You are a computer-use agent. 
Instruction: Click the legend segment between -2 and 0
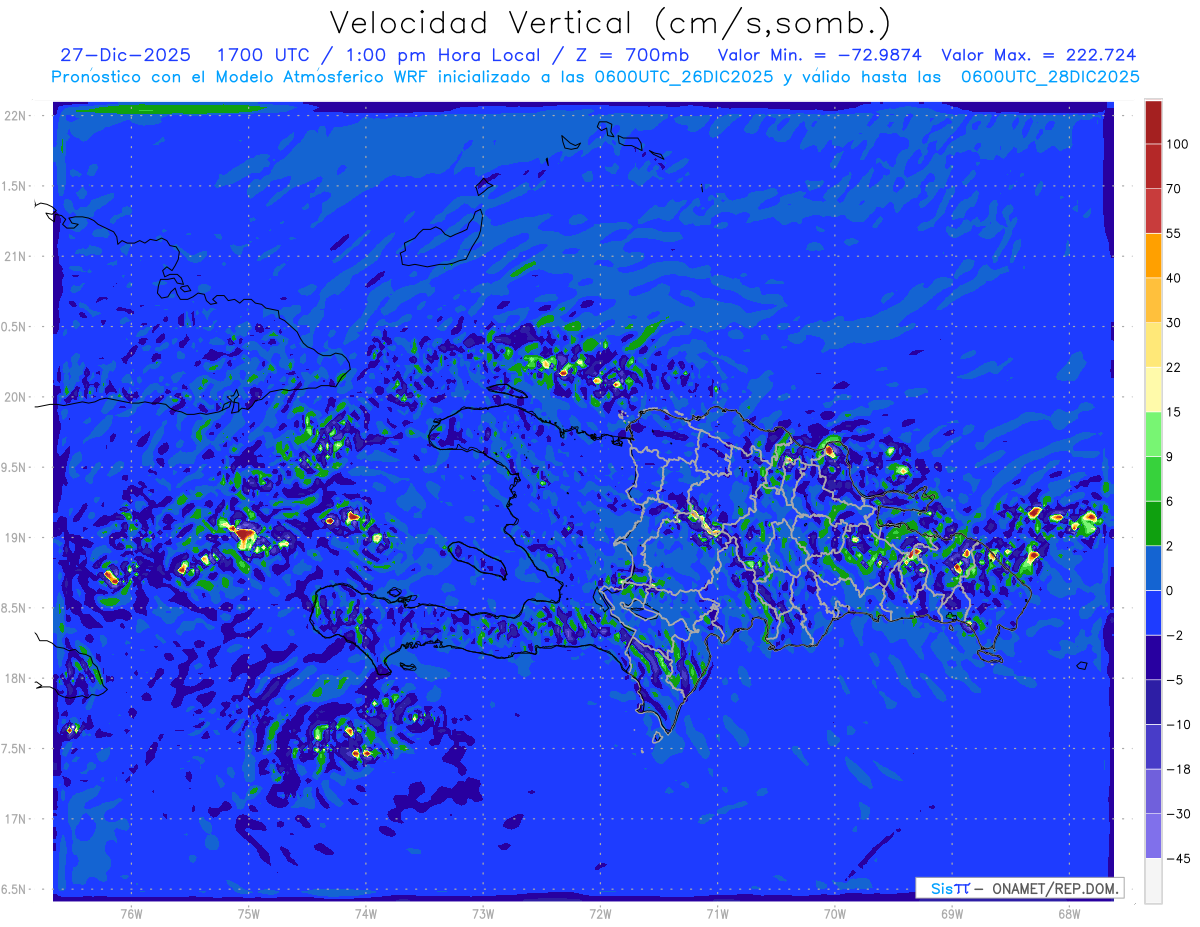(x=1153, y=612)
